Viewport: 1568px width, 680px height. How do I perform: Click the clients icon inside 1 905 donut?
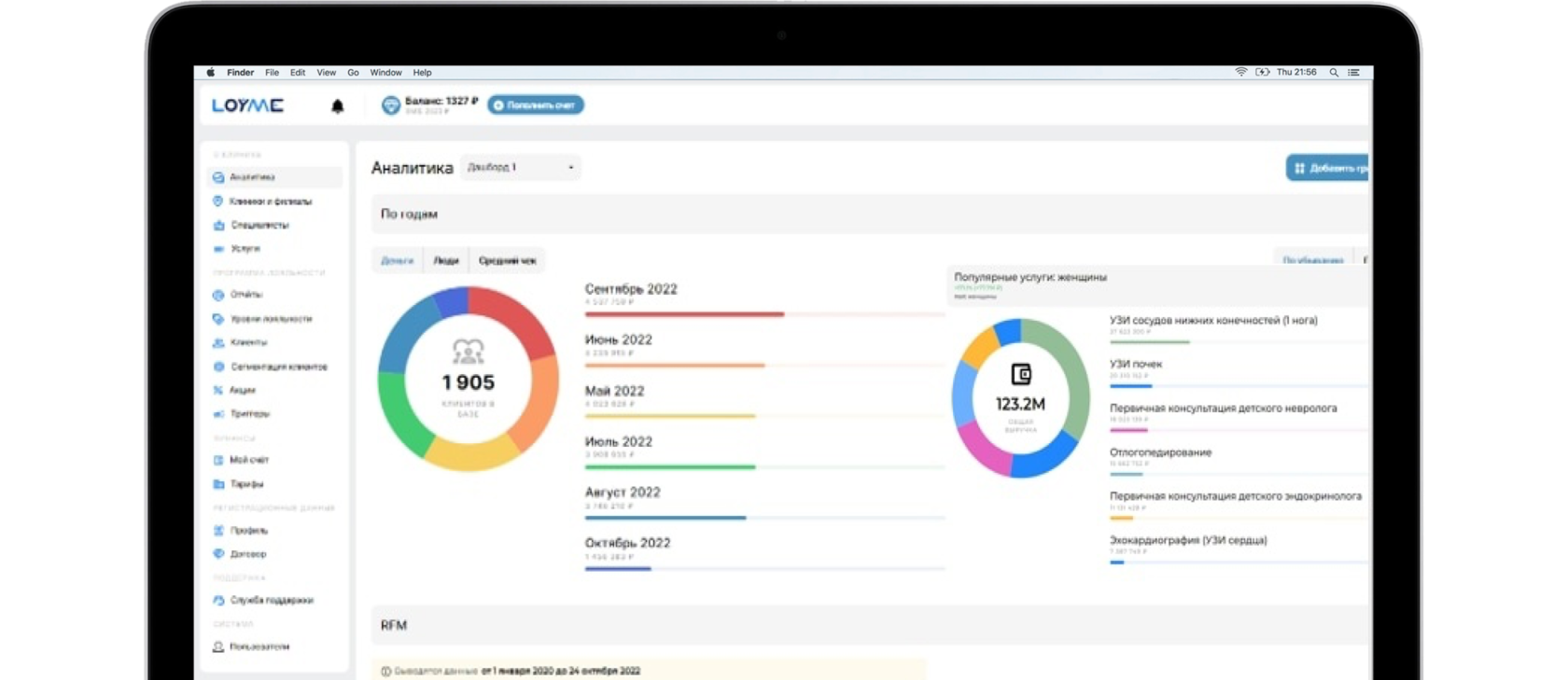pyautogui.click(x=469, y=352)
